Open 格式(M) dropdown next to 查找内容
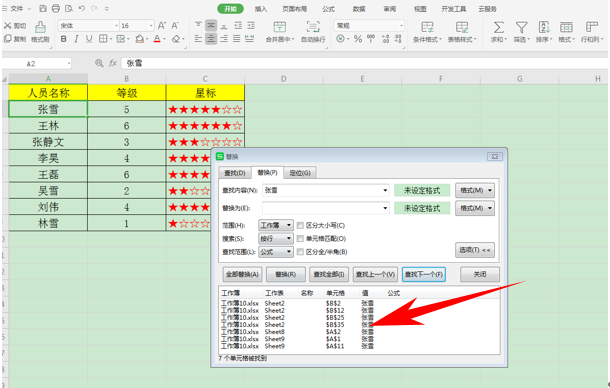 (x=475, y=190)
